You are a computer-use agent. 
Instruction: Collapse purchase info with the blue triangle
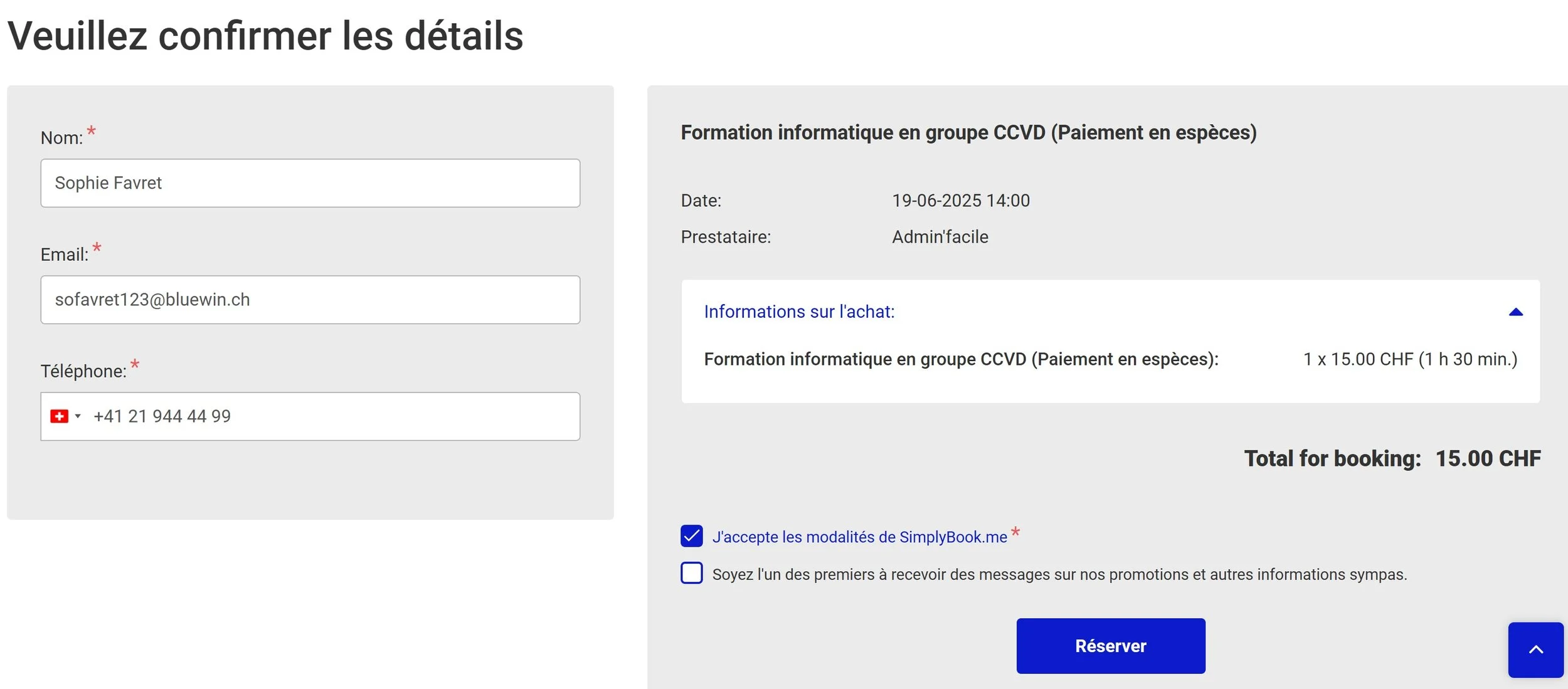pyautogui.click(x=1515, y=312)
